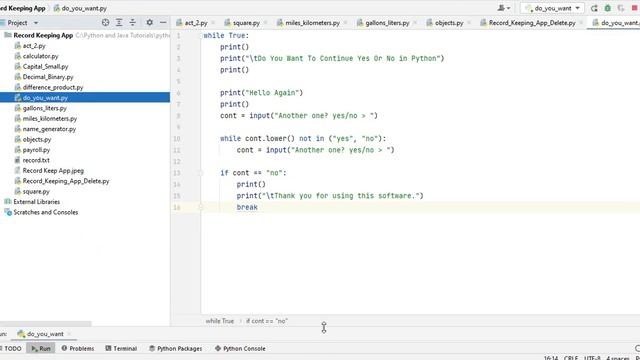Open the user account icon dropdown

[504, 8]
